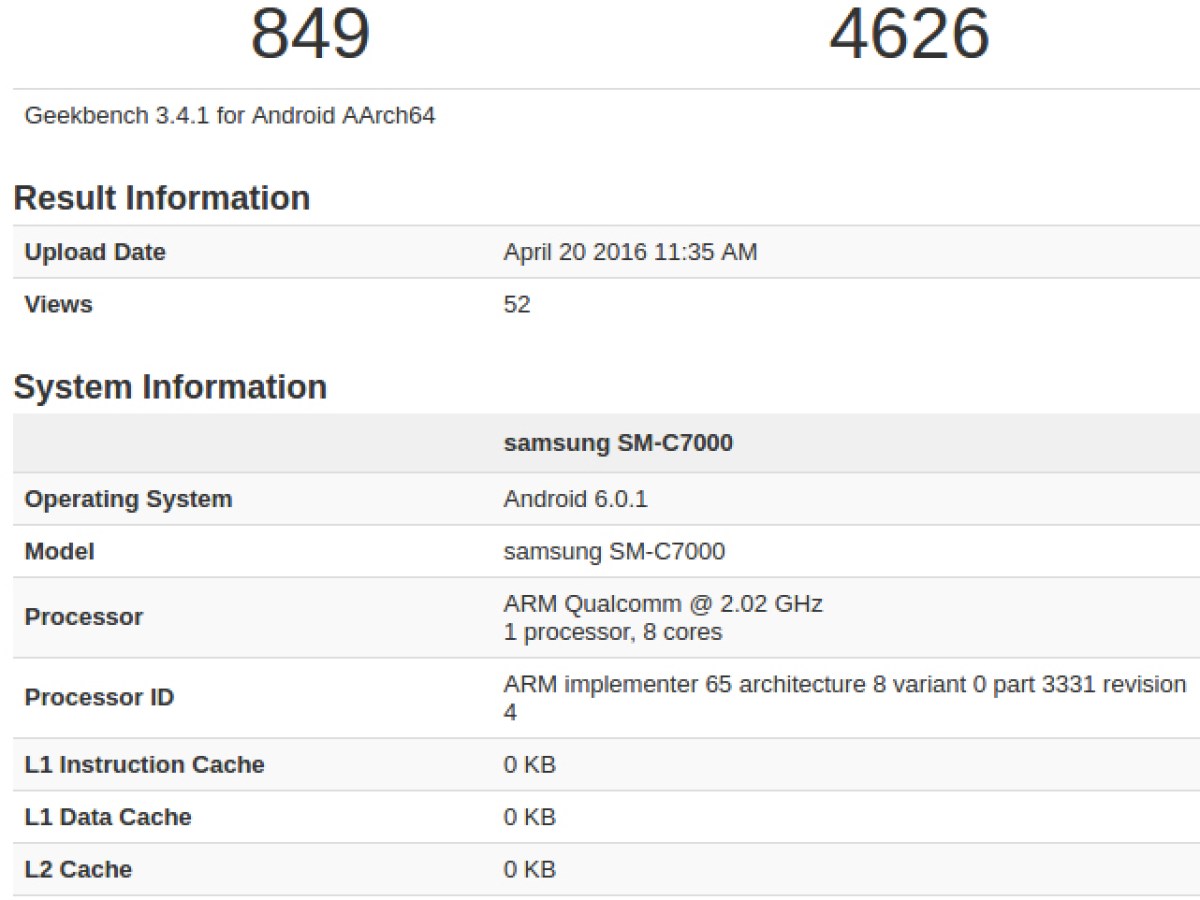Click the Result Information heading
The image size is (1200, 900).
(162, 198)
